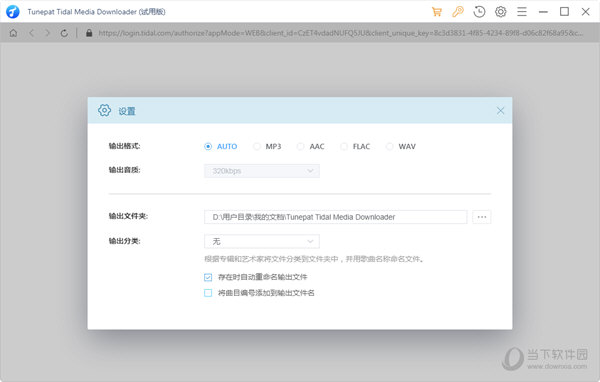Click the 输出格式 label text
Screen dimensions: 600x382
tap(124, 146)
